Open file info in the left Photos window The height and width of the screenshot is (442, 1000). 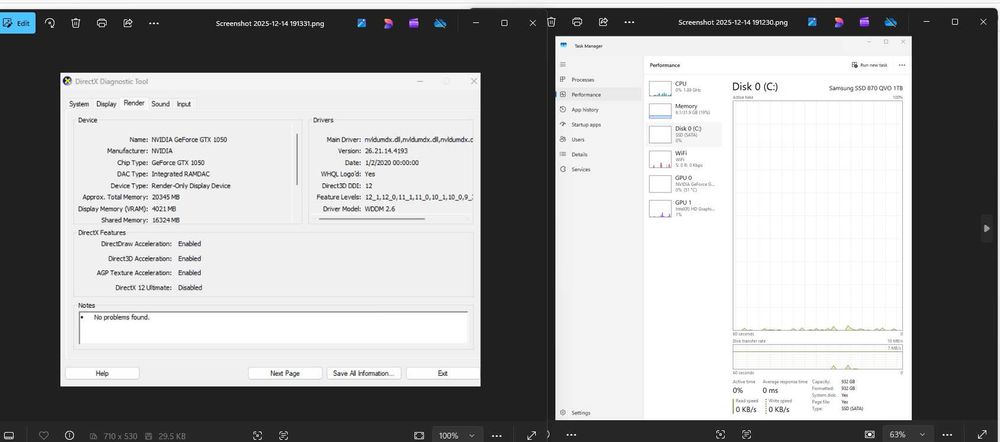70,435
